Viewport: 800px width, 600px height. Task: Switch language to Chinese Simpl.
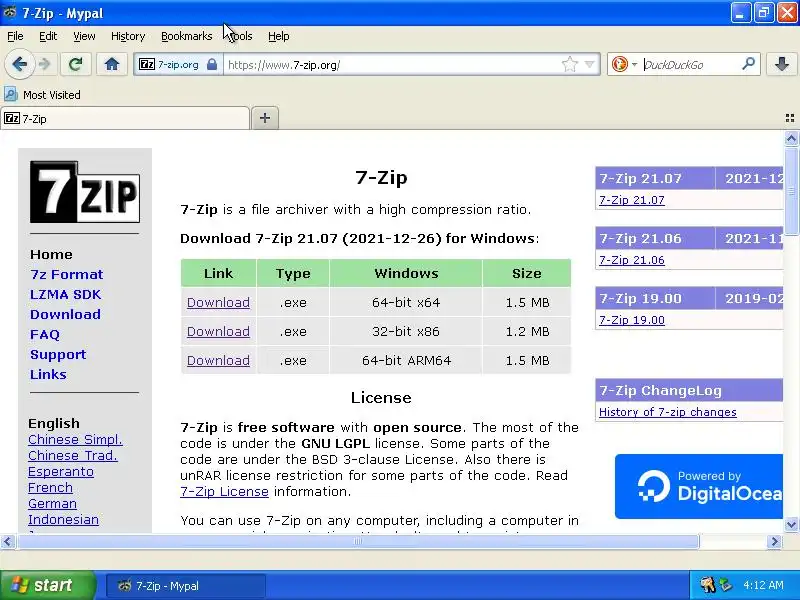click(x=76, y=439)
